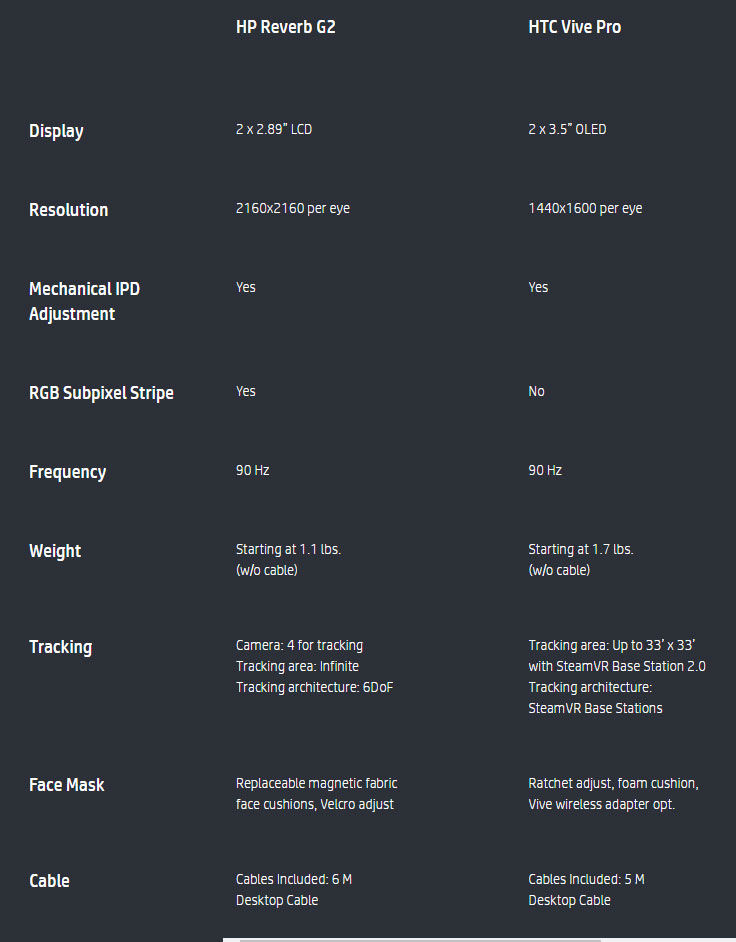Click the Replaceable magnetic fabric text
The width and height of the screenshot is (736, 942).
317,783
